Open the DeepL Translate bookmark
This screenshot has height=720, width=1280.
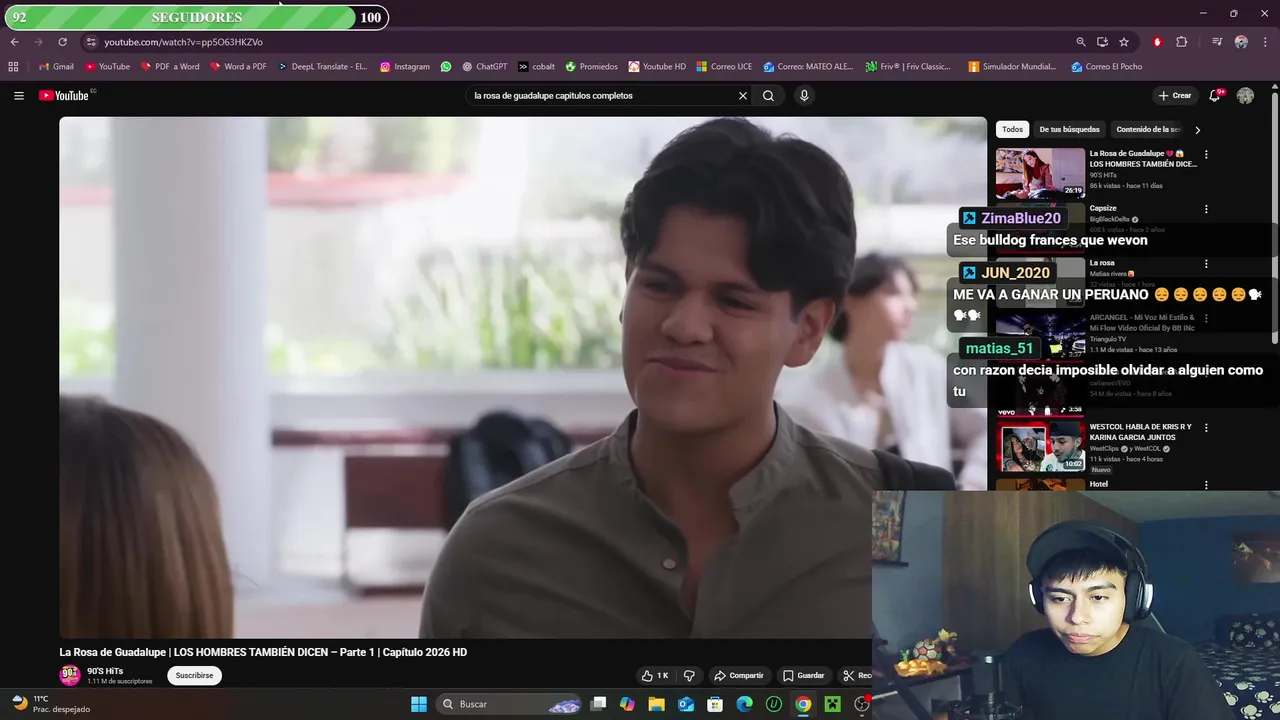coord(322,67)
